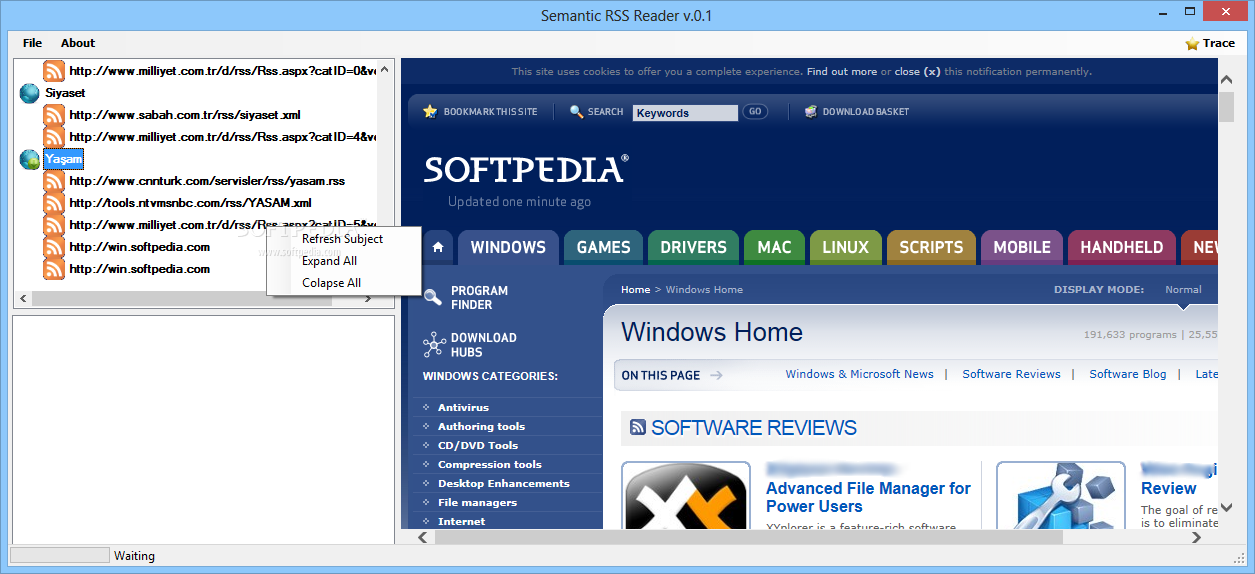The width and height of the screenshot is (1255, 574).
Task: Open the About menu
Action: 78,43
